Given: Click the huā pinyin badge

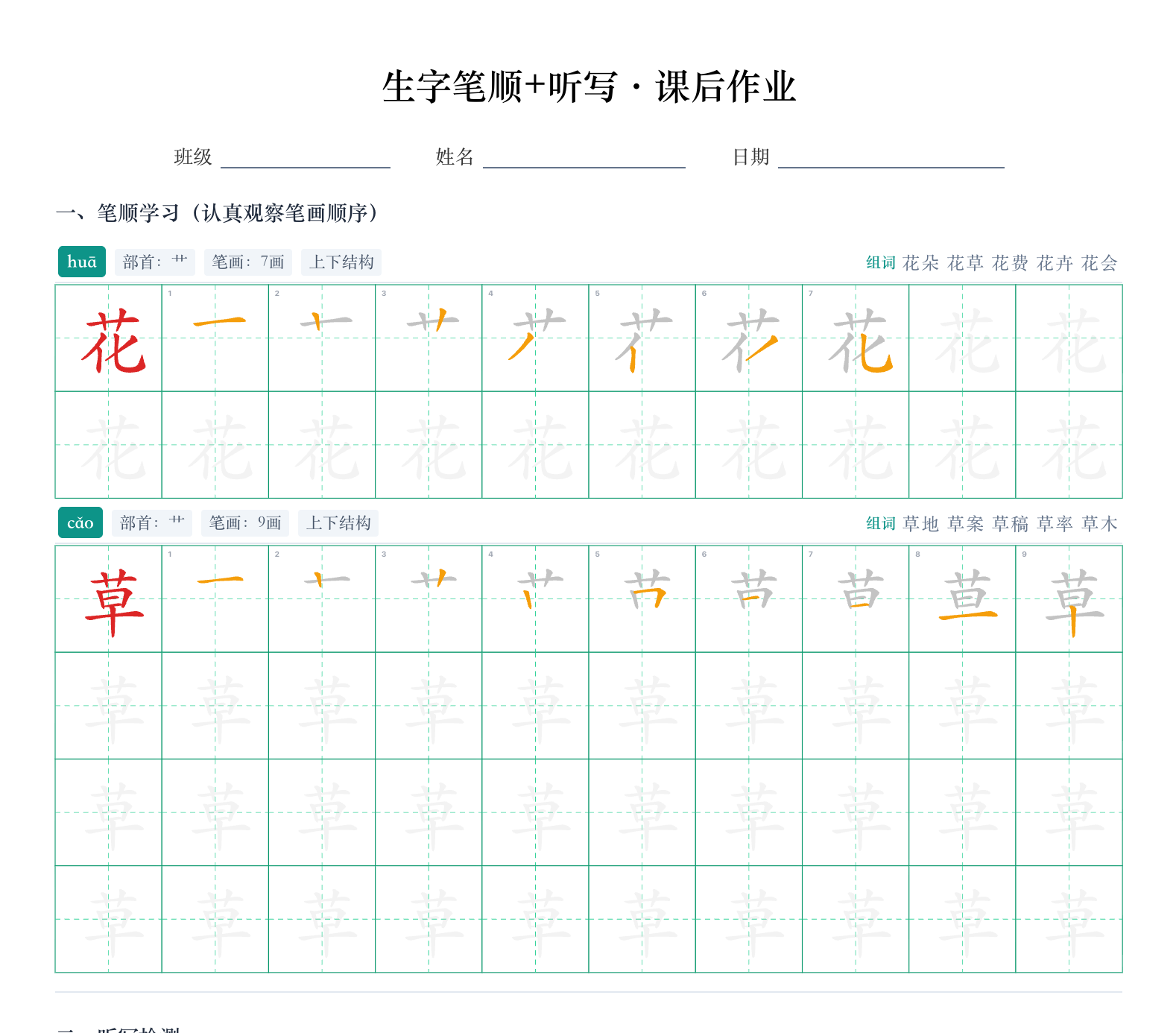Looking at the screenshot, I should pyautogui.click(x=82, y=262).
